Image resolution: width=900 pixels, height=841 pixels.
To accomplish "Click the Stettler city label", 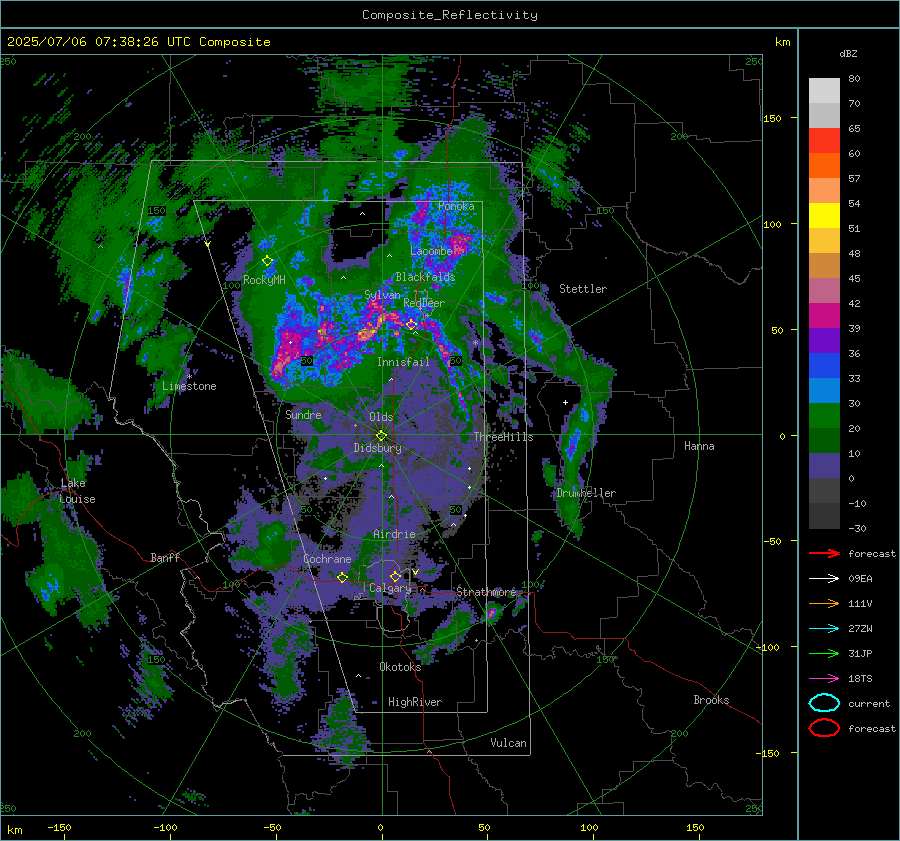I will click(x=583, y=289).
